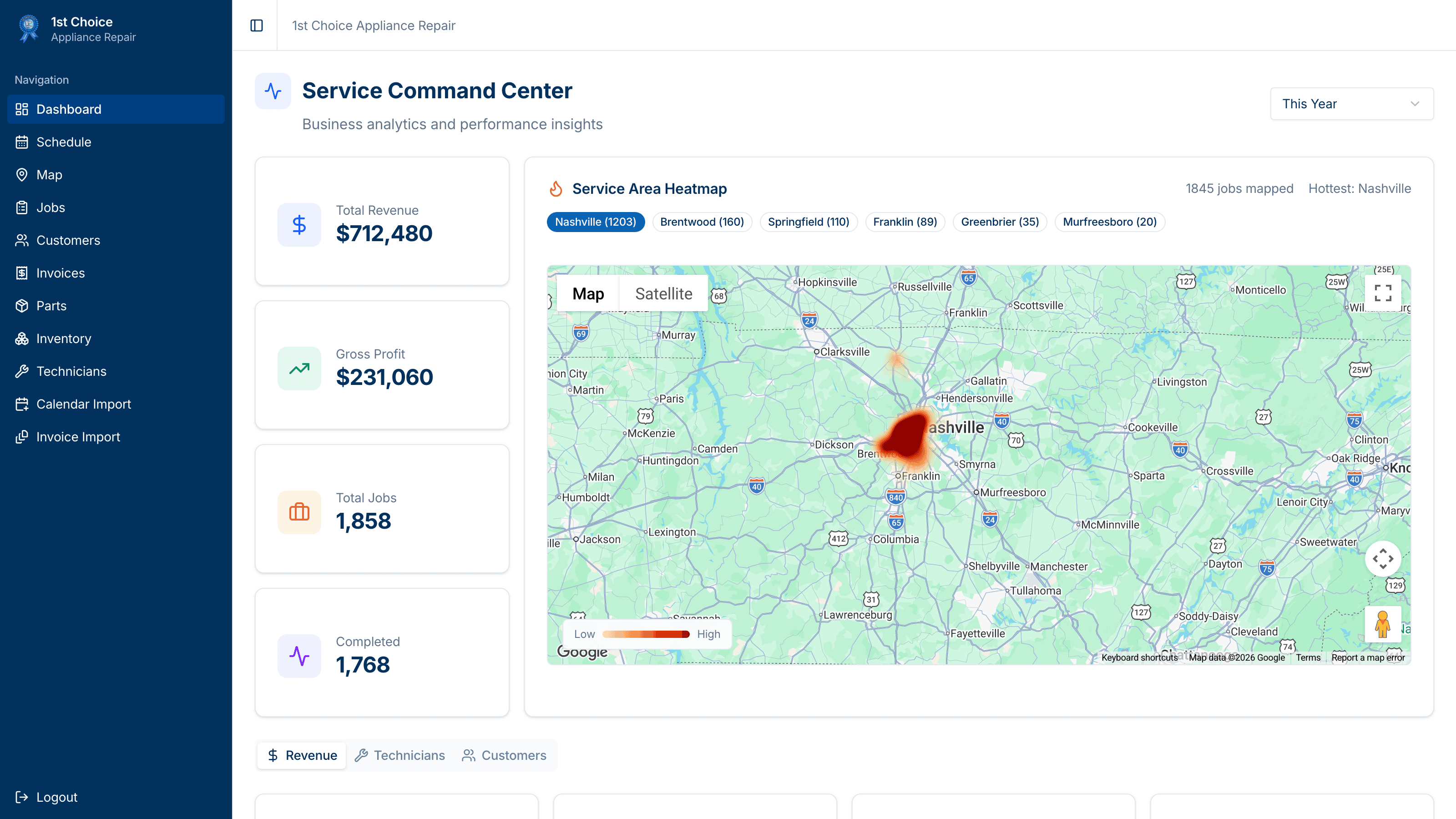Click the Total Jobs briefcase icon
Screen dimensions: 1456x819
(x=299, y=512)
